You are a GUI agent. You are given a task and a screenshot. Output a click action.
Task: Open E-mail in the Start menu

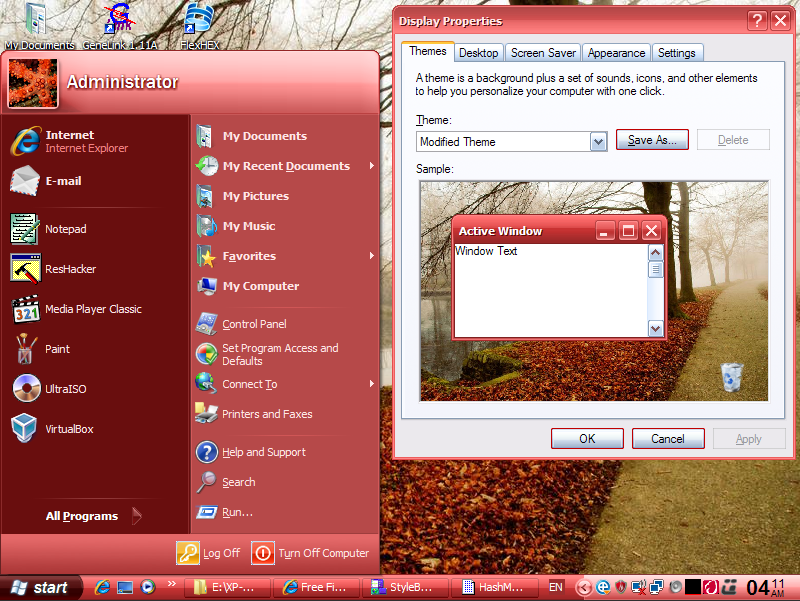pyautogui.click(x=95, y=181)
